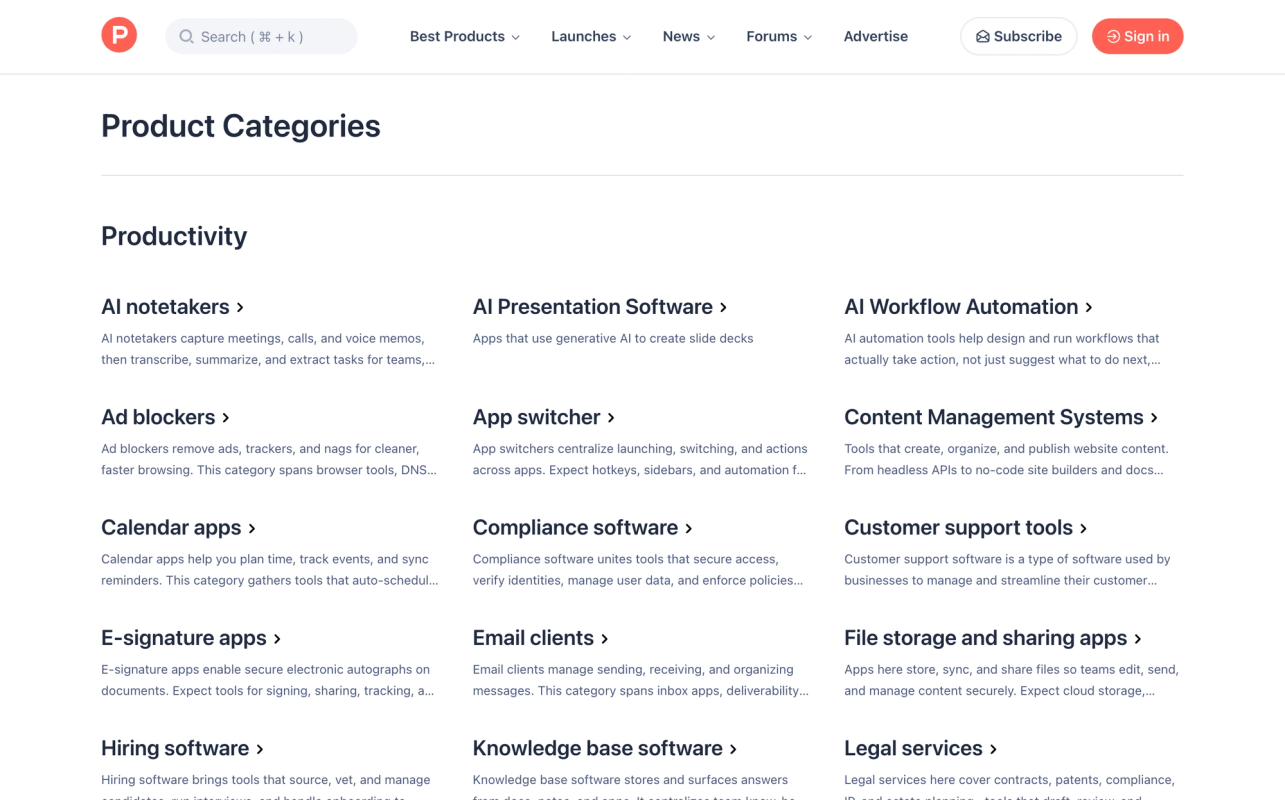Viewport: 1285px width, 800px height.
Task: Expand the Launches menu
Action: (x=591, y=37)
